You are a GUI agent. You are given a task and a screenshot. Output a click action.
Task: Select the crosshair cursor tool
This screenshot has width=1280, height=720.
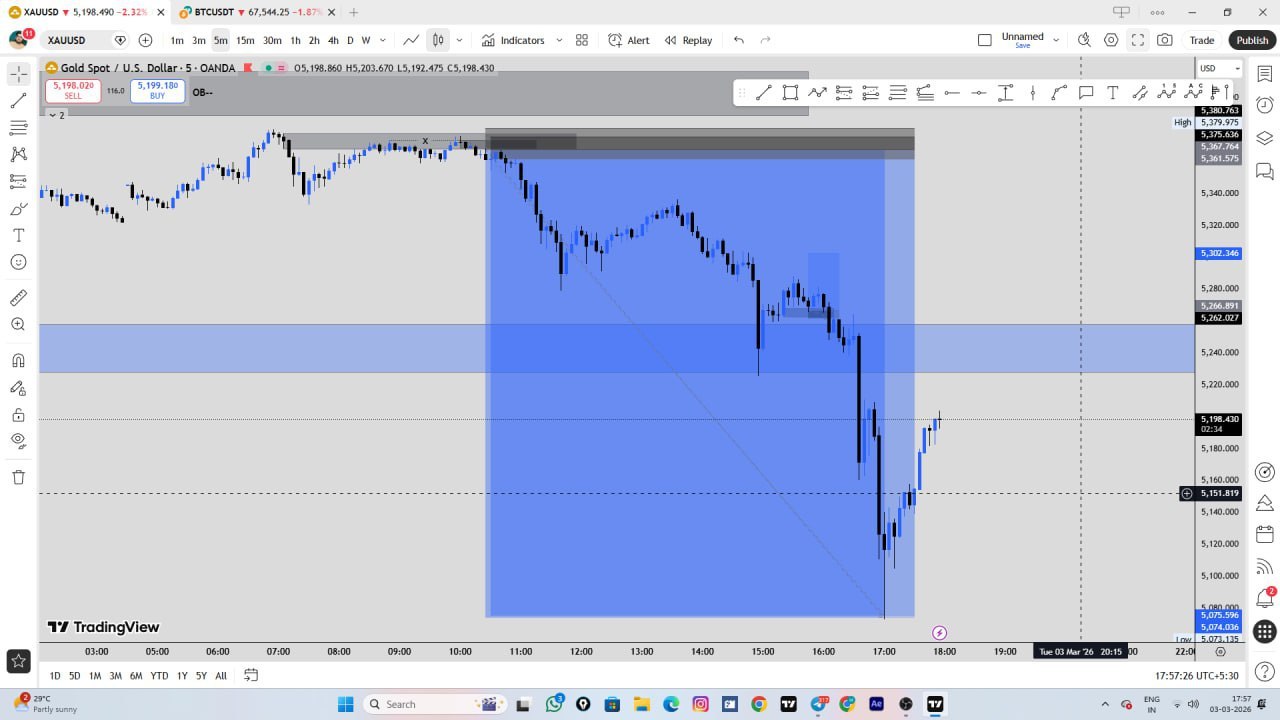point(18,74)
